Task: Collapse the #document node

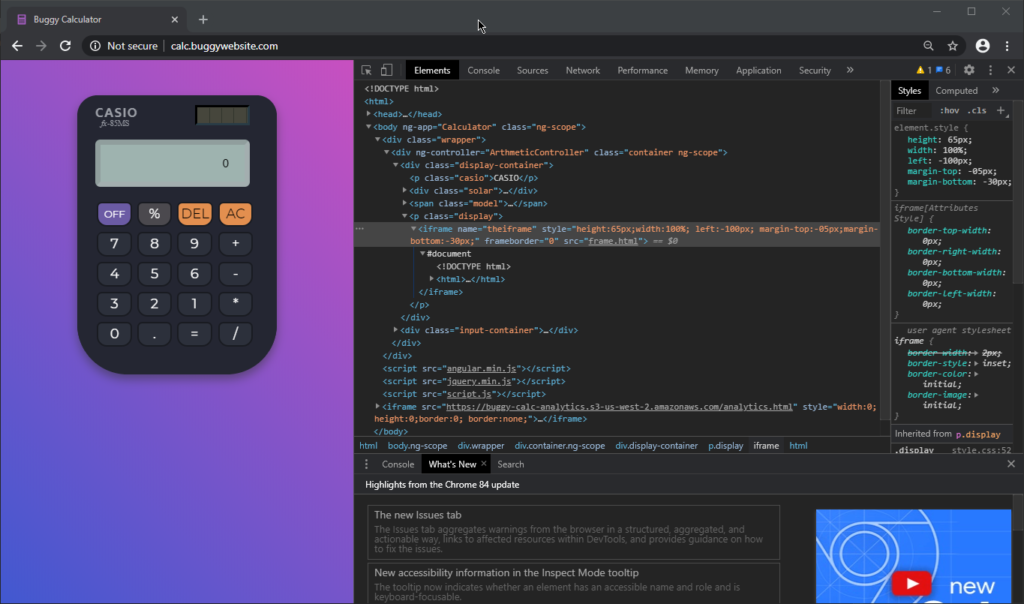Action: pos(423,253)
